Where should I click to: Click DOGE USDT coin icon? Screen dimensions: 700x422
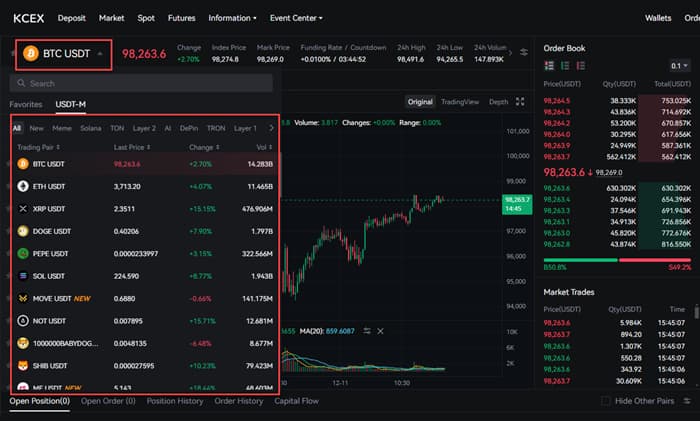point(23,231)
